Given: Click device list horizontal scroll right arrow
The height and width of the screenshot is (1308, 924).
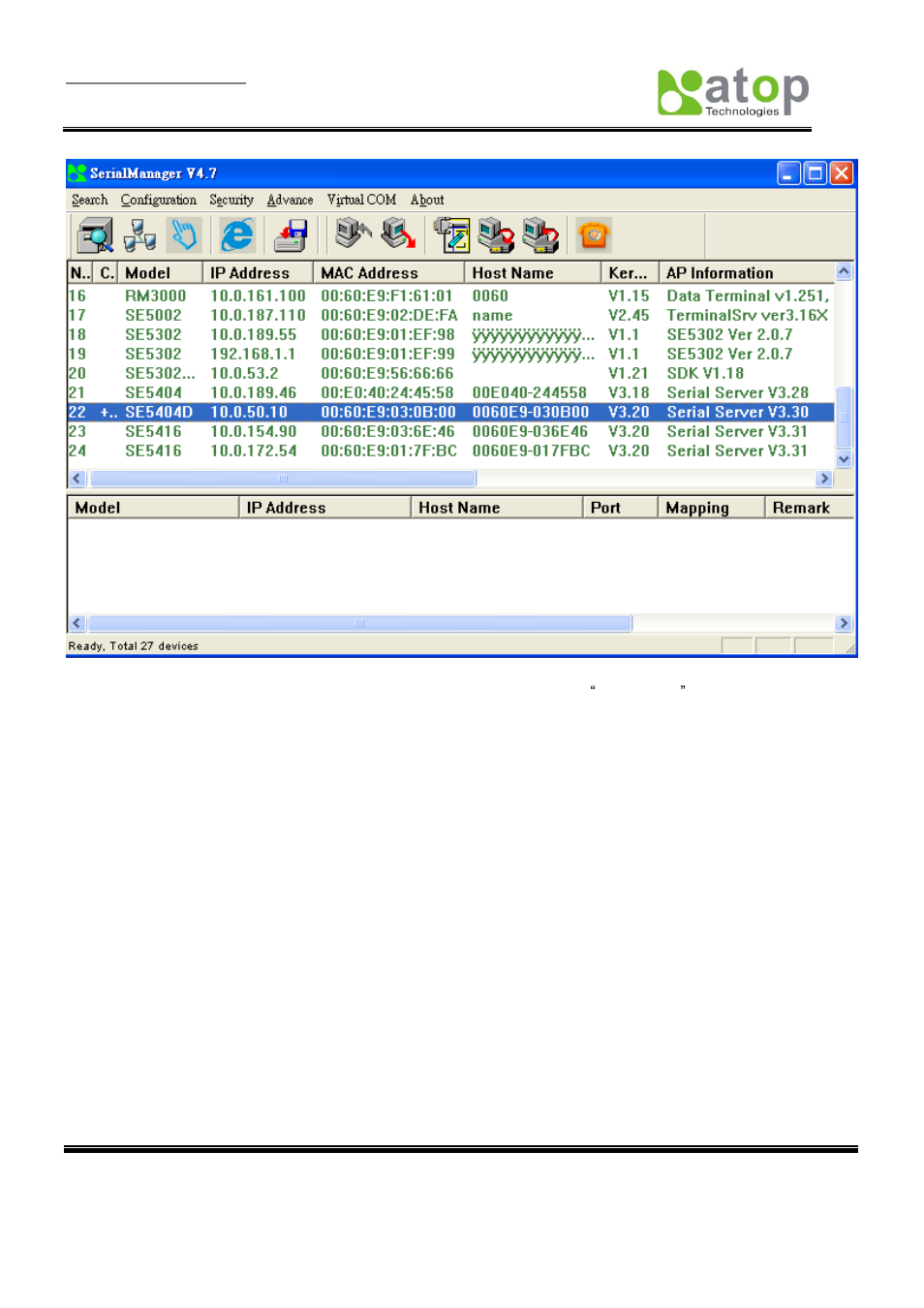Looking at the screenshot, I should 824,478.
